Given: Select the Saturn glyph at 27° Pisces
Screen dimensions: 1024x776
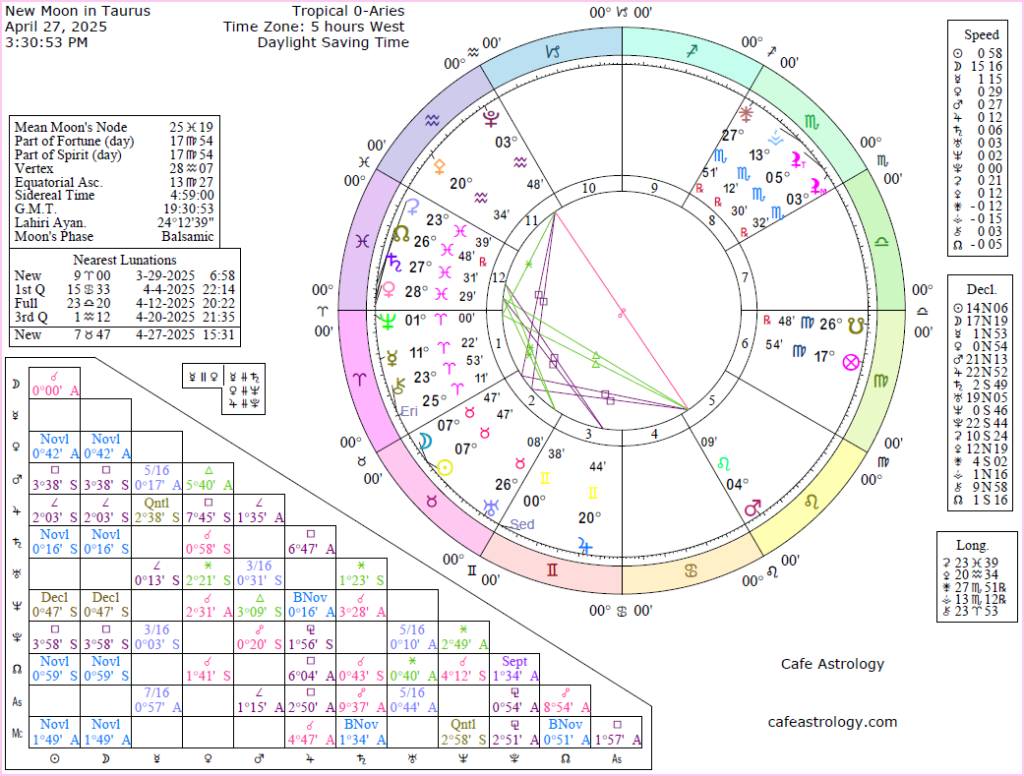Looking at the screenshot, I should pyautogui.click(x=393, y=264).
